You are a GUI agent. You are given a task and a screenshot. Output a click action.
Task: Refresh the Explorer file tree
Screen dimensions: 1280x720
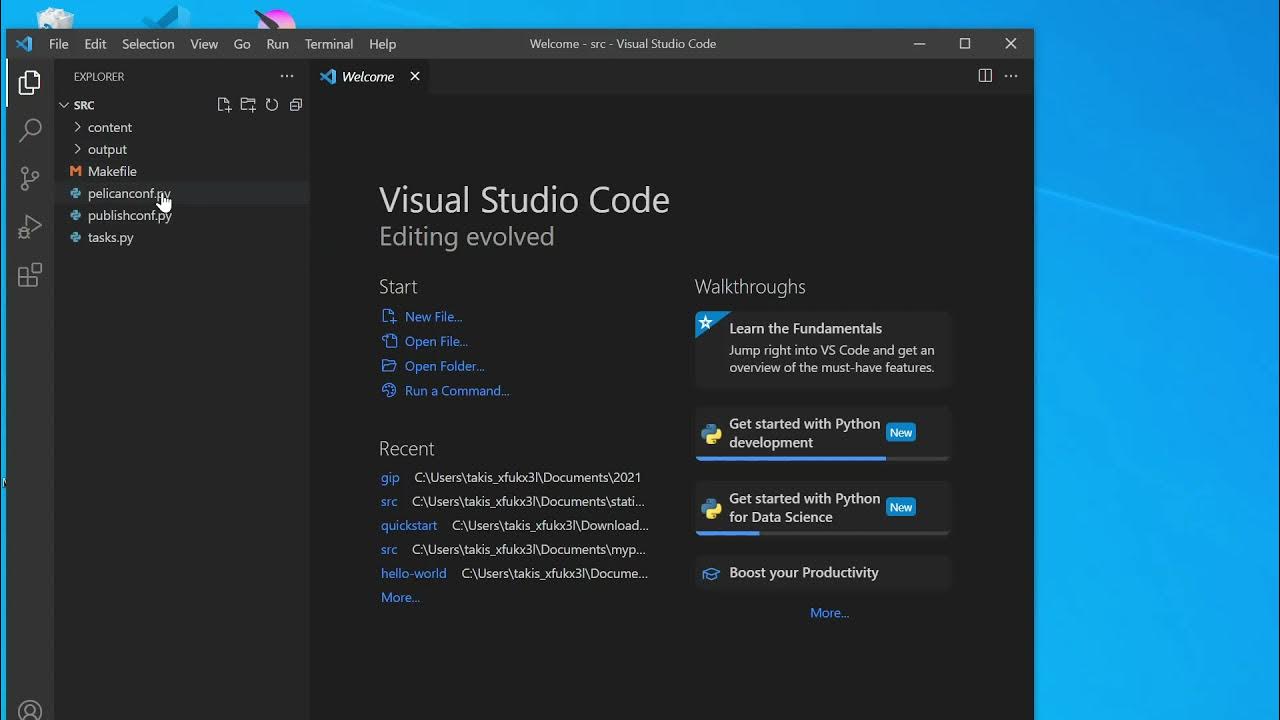(x=272, y=105)
